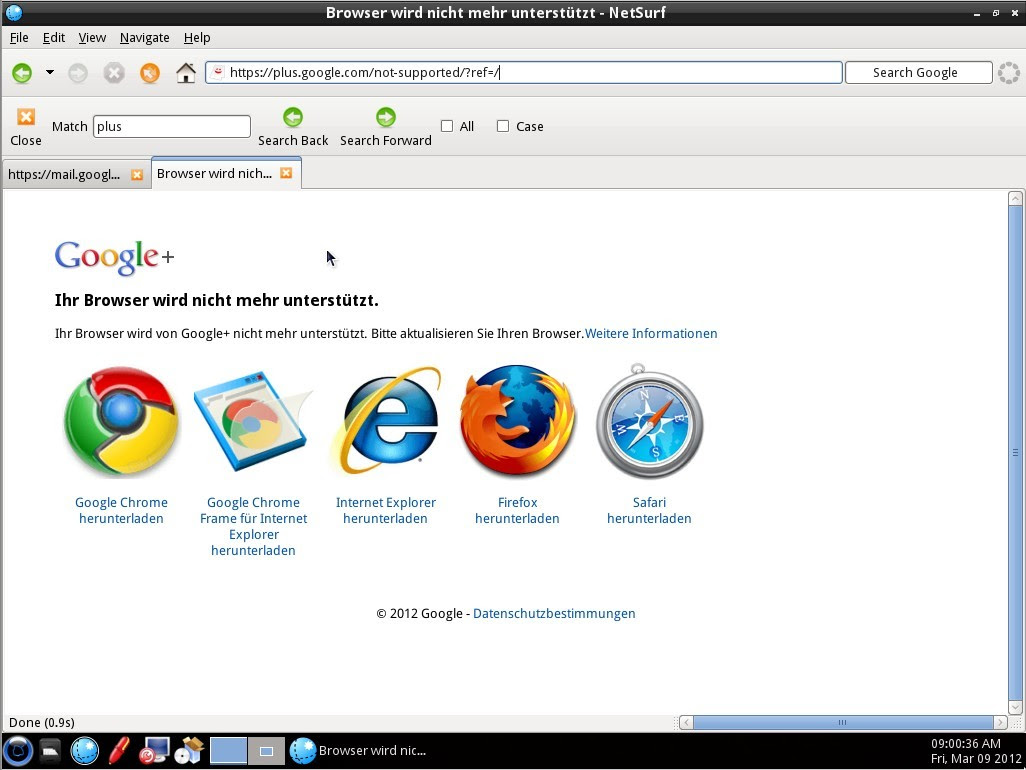Open the Navigate menu

(145, 37)
